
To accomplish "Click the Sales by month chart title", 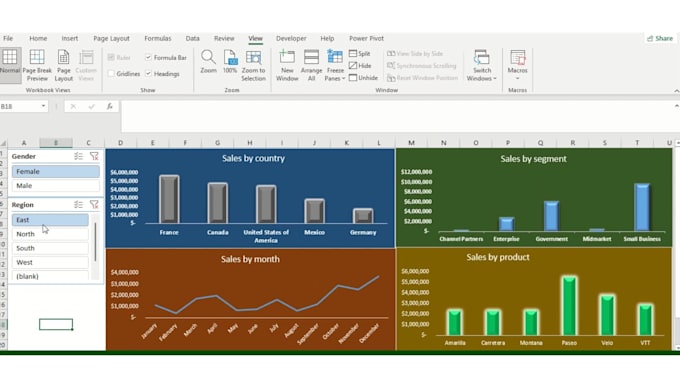I will coord(250,259).
